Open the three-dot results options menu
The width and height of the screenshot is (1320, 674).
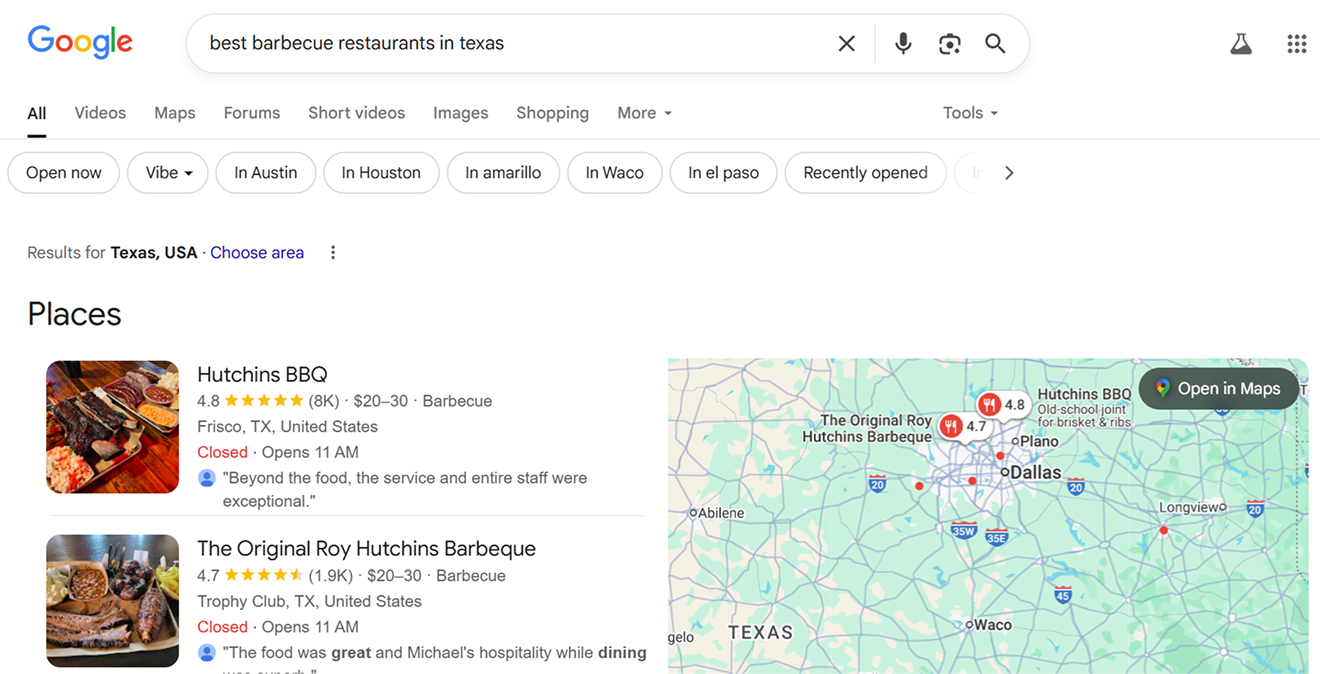[x=333, y=253]
